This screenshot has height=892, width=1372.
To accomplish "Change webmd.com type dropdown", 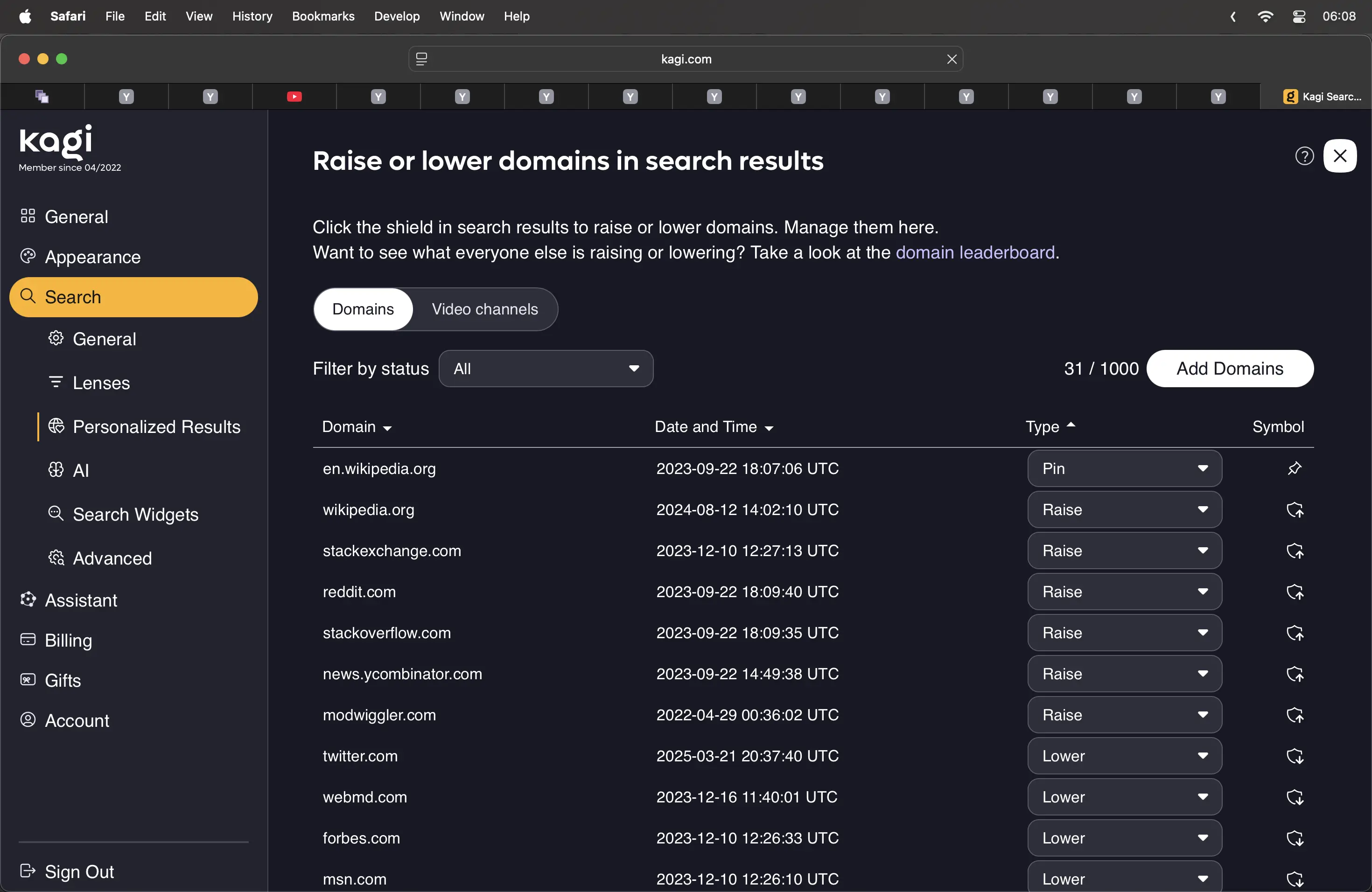I will (1124, 797).
